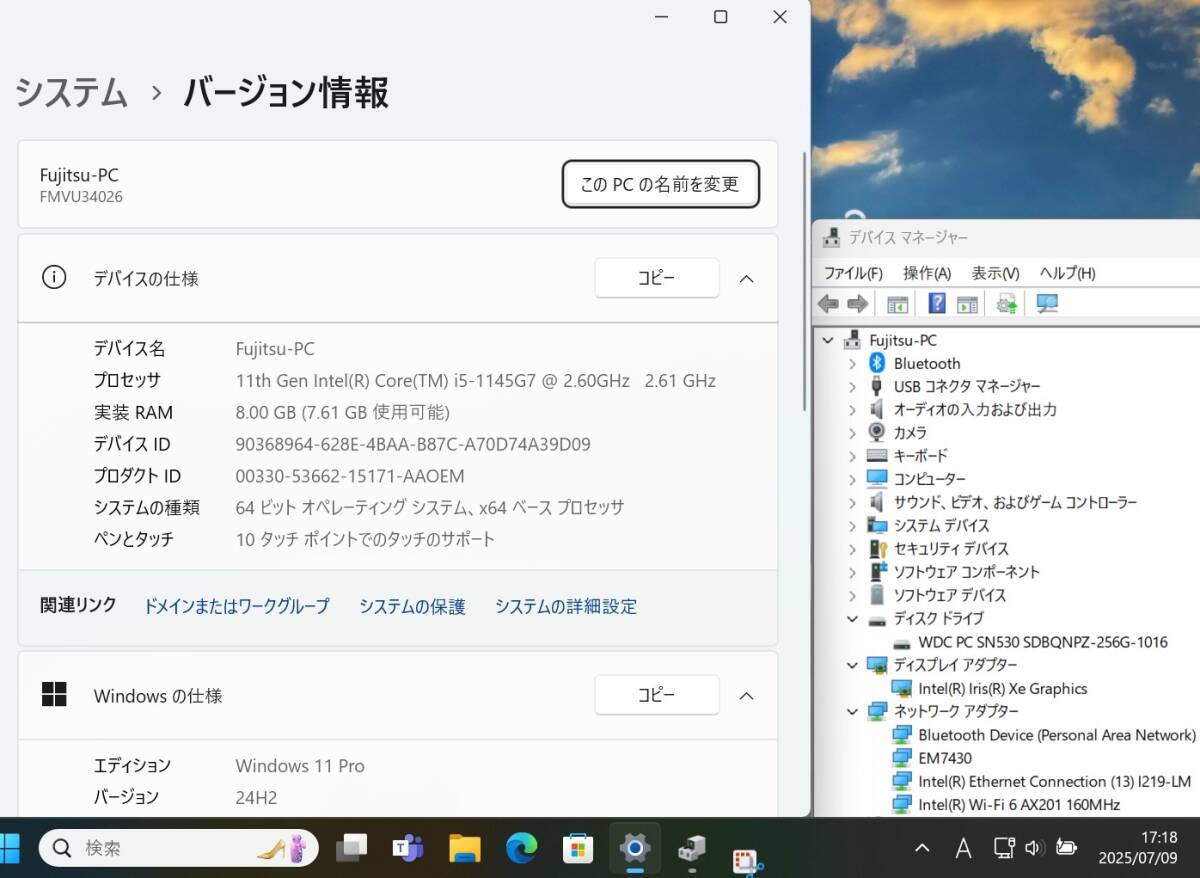
Task: Click the EM7430 network adapter icon
Action: pyautogui.click(x=902, y=758)
